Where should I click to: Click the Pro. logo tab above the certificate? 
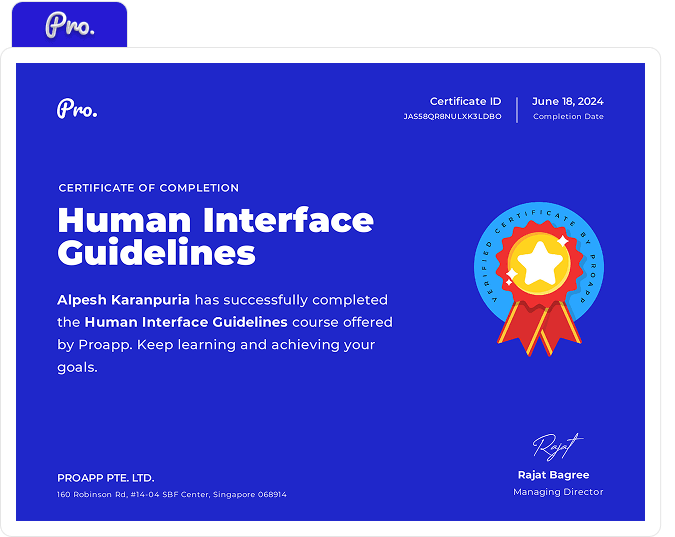point(69,25)
